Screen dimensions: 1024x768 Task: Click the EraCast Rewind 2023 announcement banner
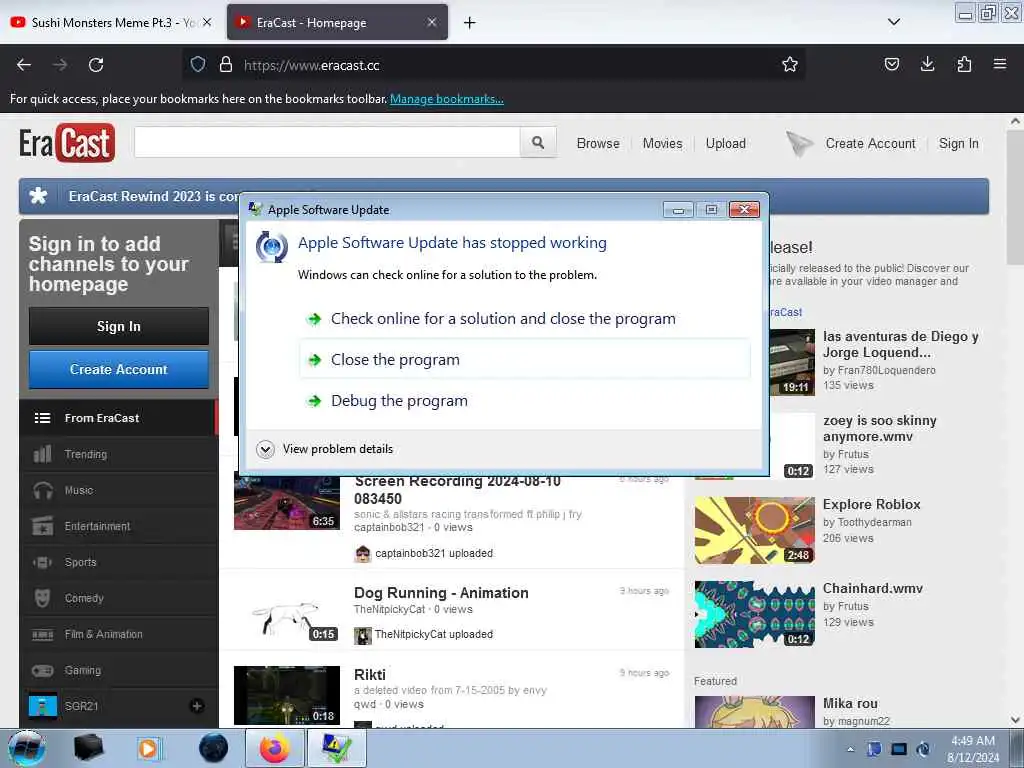point(504,197)
